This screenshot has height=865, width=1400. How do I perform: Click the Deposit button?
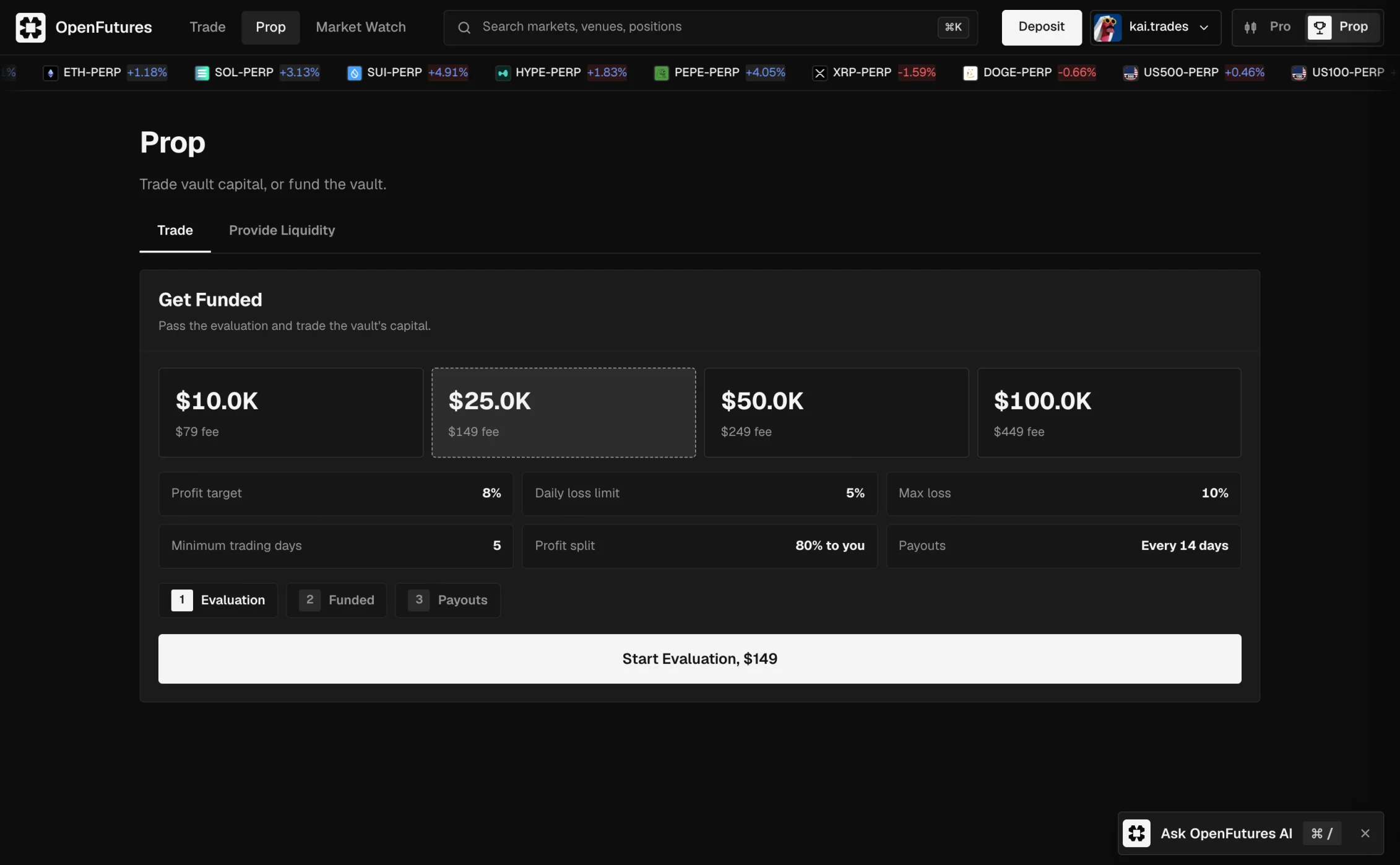(x=1041, y=27)
